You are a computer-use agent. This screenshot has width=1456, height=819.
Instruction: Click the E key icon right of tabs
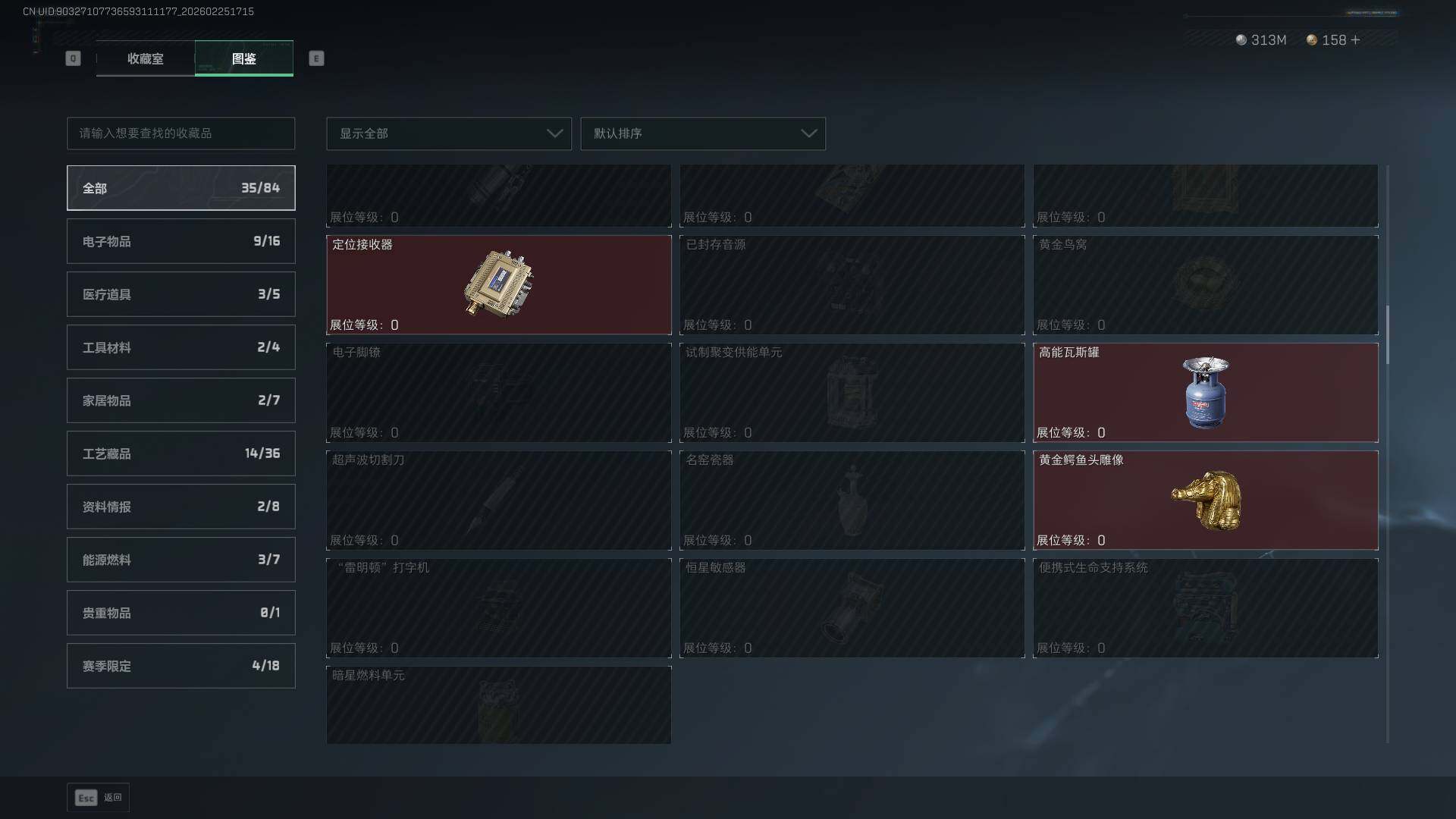click(316, 58)
